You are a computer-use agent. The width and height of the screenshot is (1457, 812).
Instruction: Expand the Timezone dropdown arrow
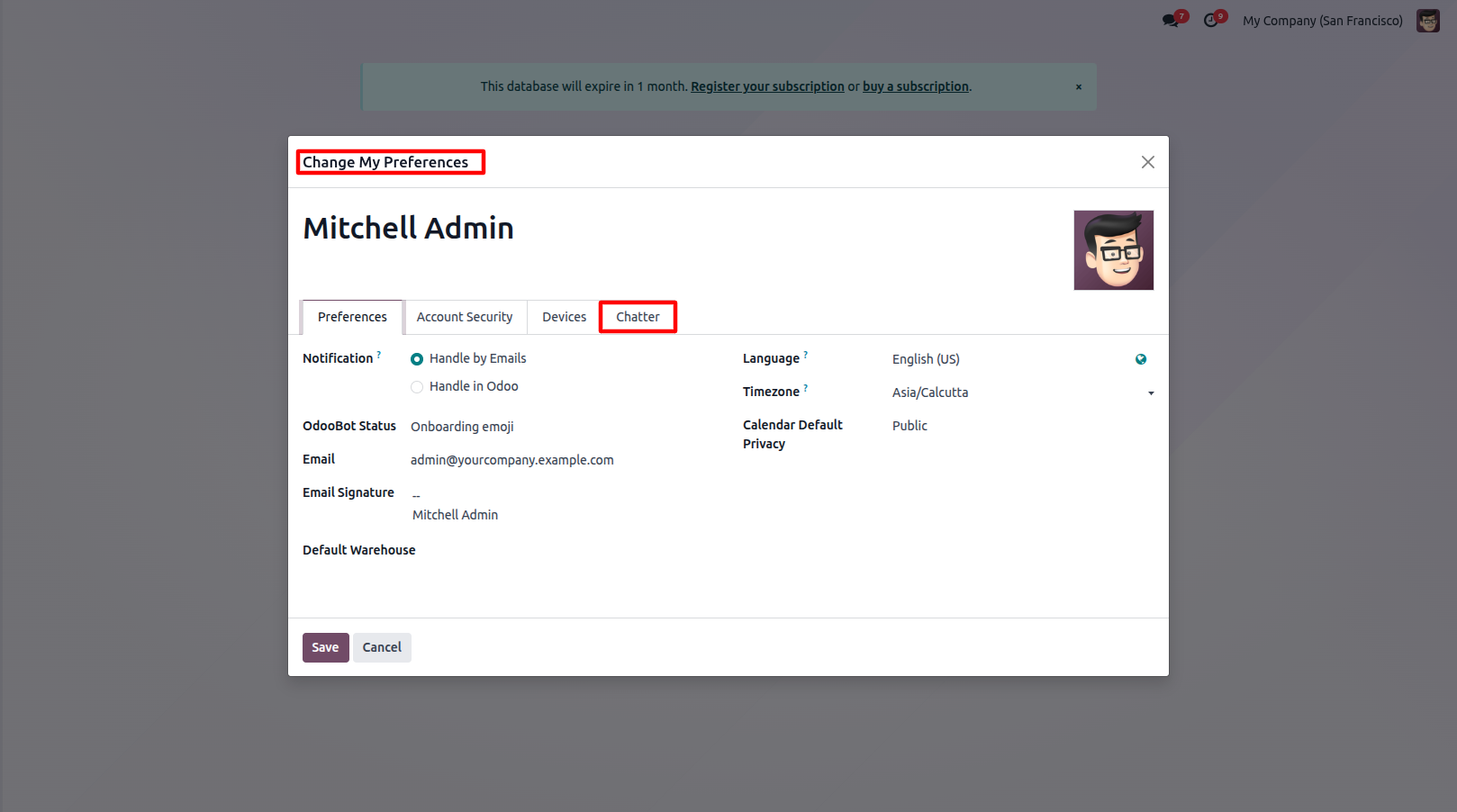coord(1151,393)
